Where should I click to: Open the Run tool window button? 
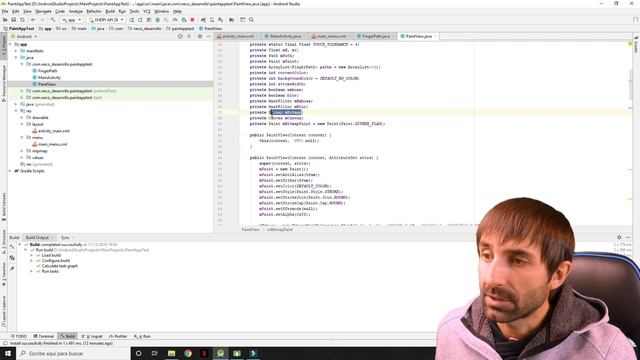tap(142, 336)
